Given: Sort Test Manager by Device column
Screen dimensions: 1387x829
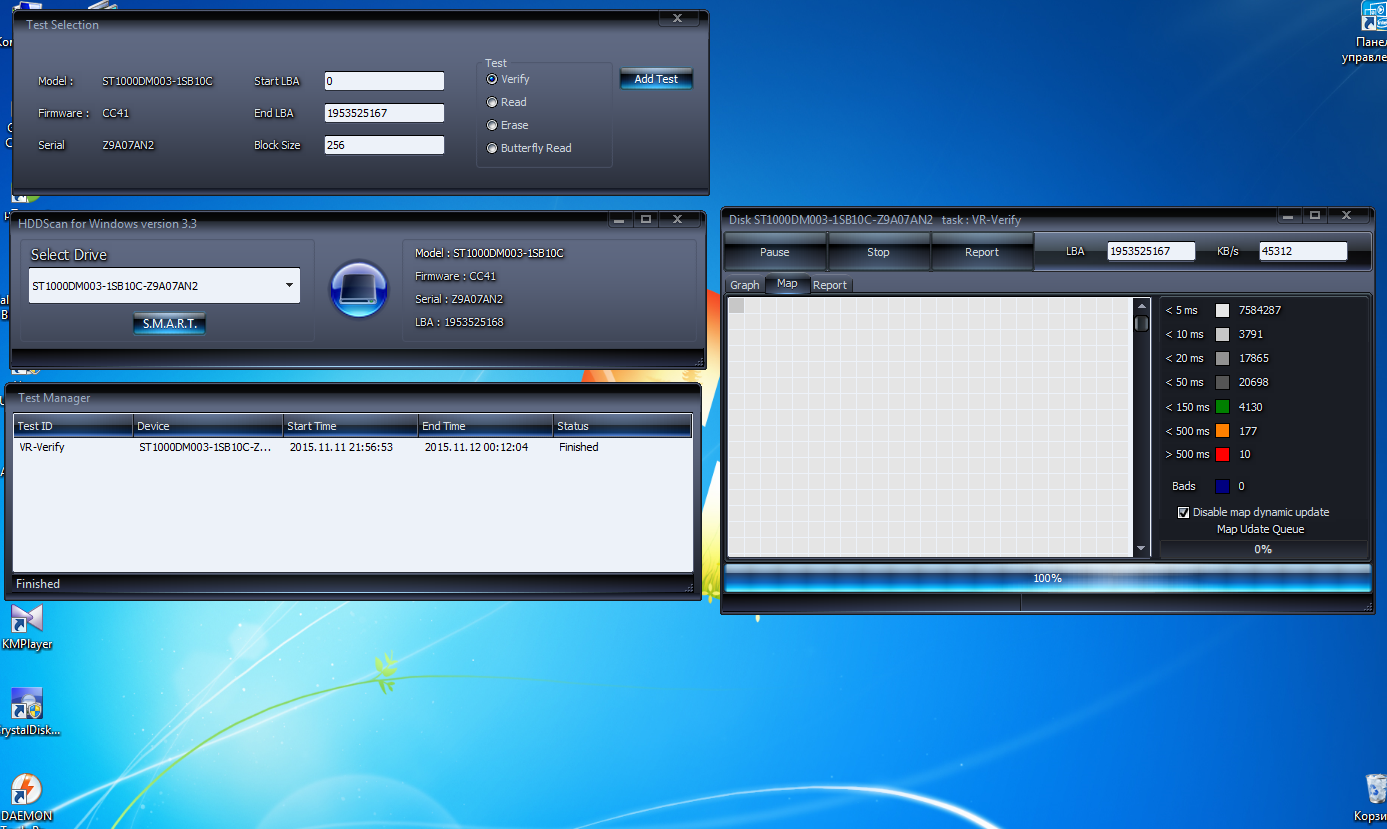Looking at the screenshot, I should pos(208,426).
